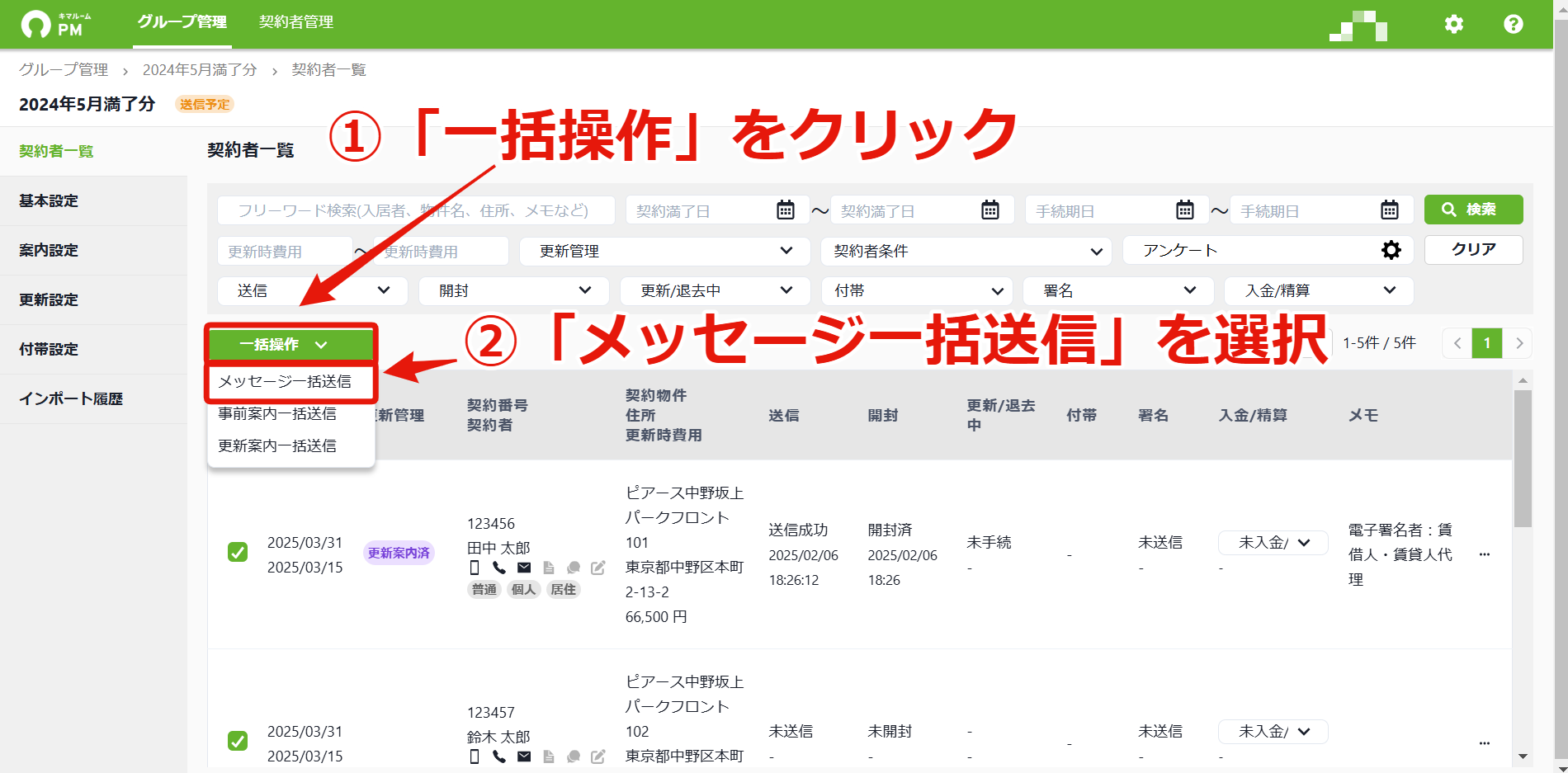Screen dimensions: 1568x773
Task: Click the building logo icon in header
Action: coord(1358,26)
